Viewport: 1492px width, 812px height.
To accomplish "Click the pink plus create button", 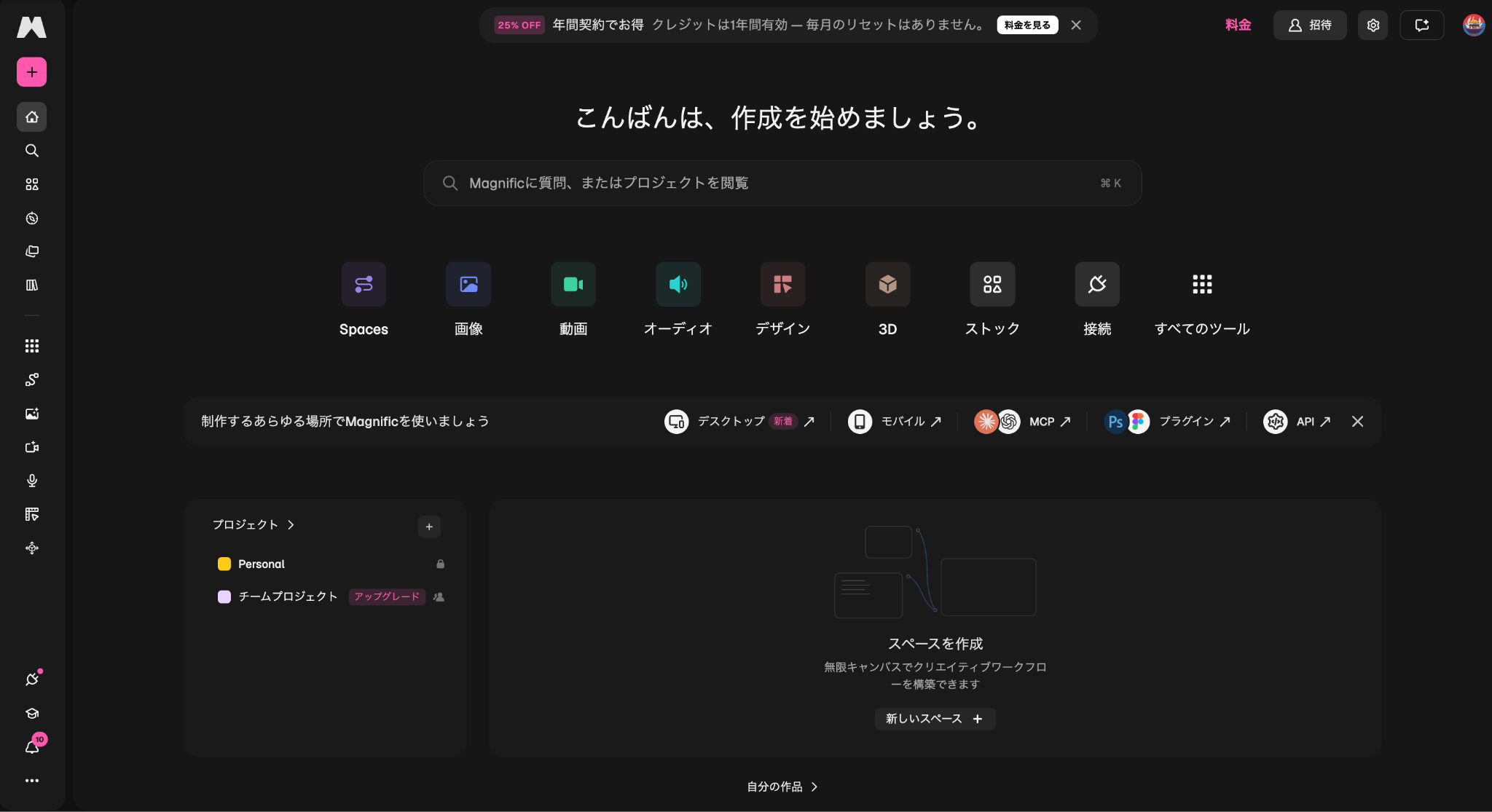I will pos(31,72).
